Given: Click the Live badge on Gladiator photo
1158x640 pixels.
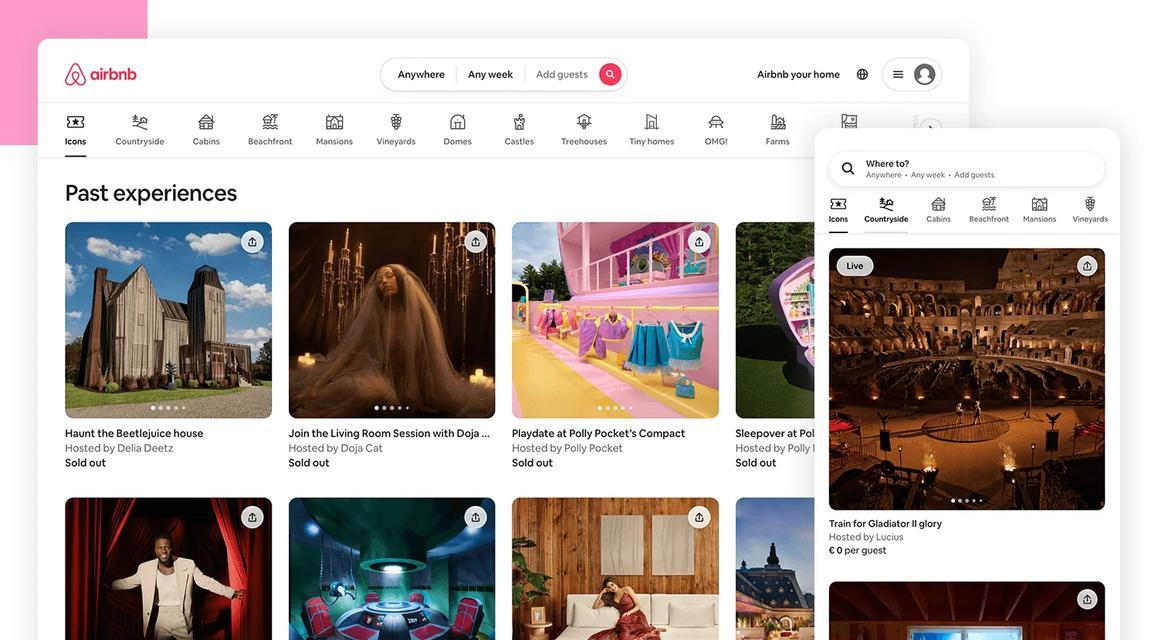Looking at the screenshot, I should 854,266.
